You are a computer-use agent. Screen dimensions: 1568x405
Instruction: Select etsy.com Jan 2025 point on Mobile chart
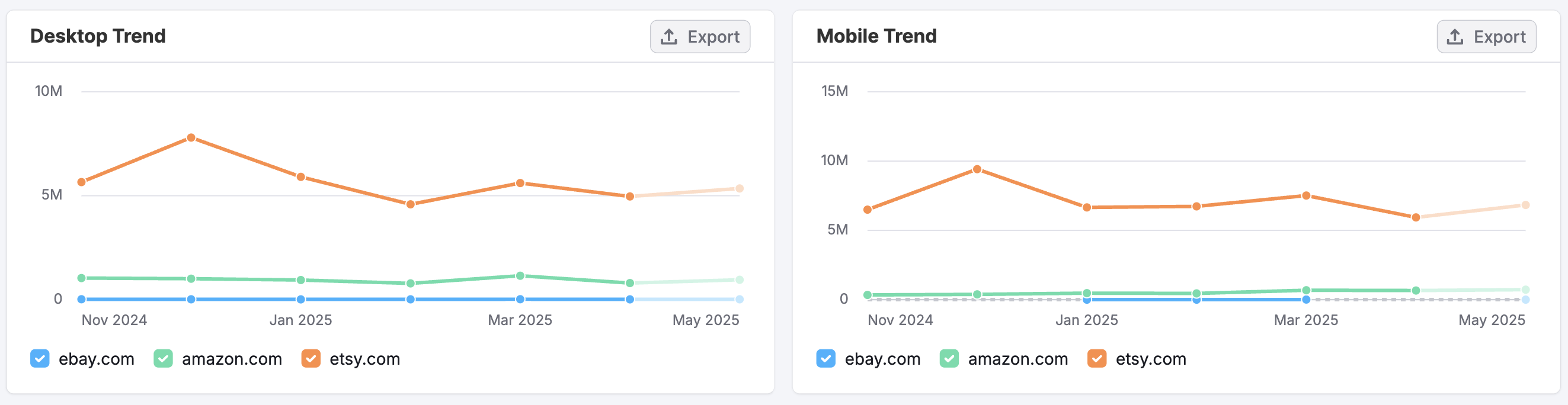pyautogui.click(x=1087, y=207)
